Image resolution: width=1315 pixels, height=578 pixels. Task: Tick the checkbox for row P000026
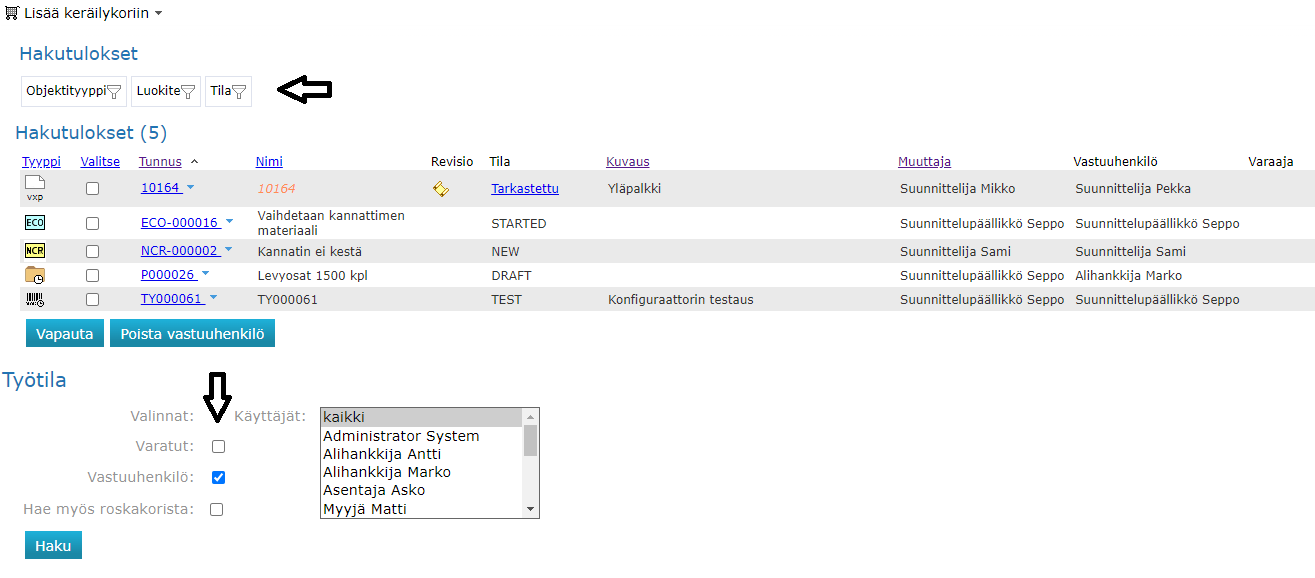tap(92, 275)
